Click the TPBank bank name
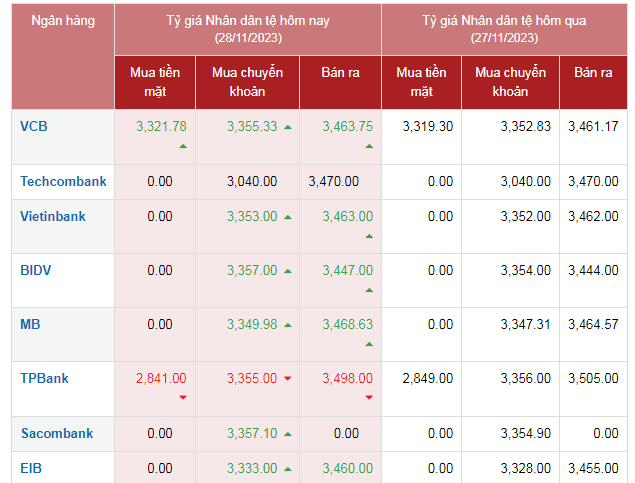 43,378
